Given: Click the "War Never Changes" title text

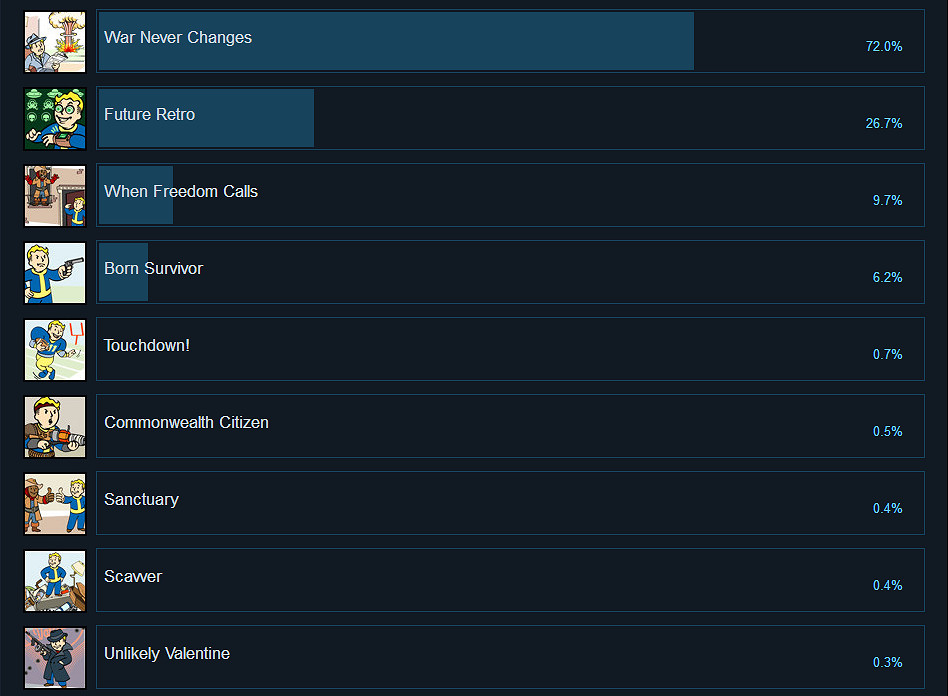Looking at the screenshot, I should [x=178, y=38].
